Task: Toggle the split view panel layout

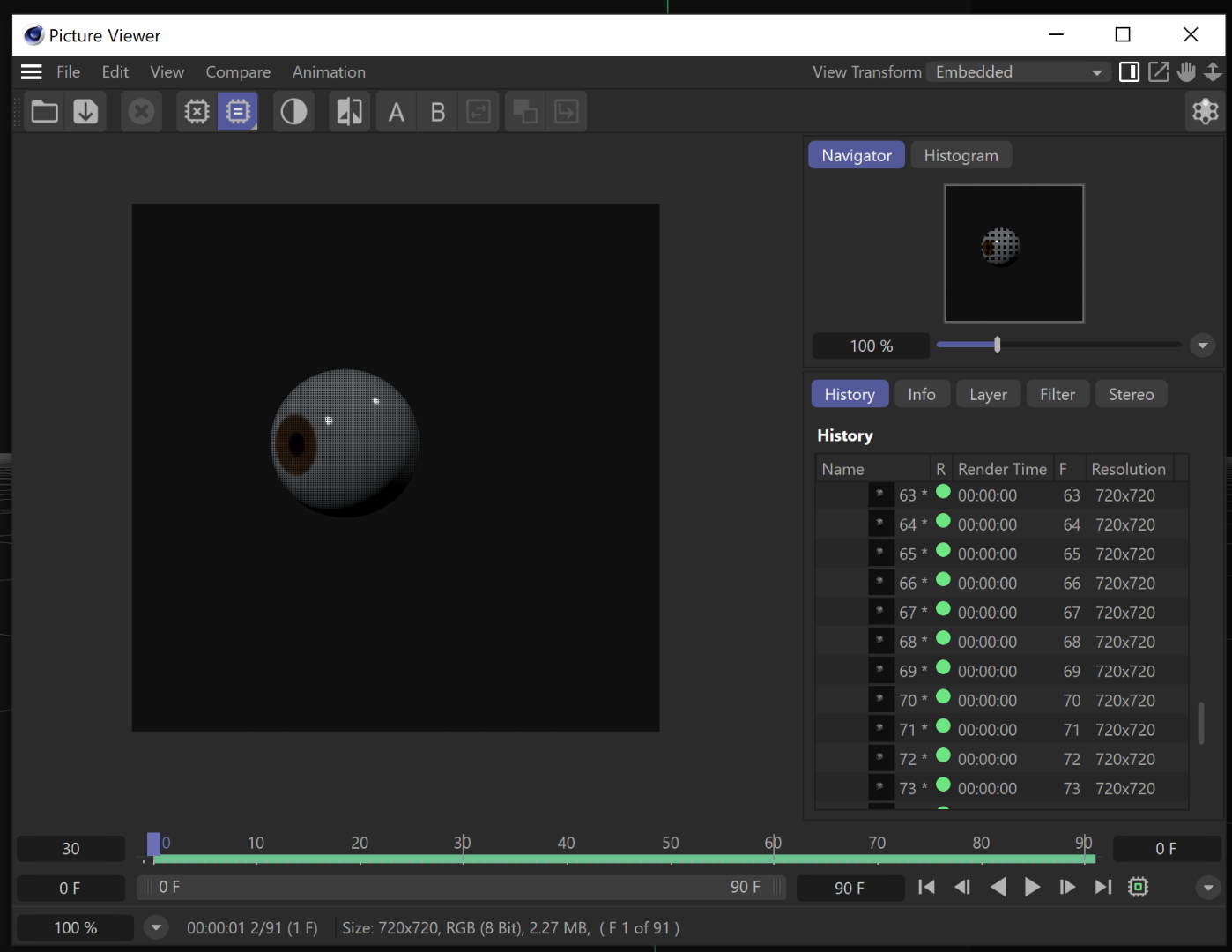Action: [1129, 71]
